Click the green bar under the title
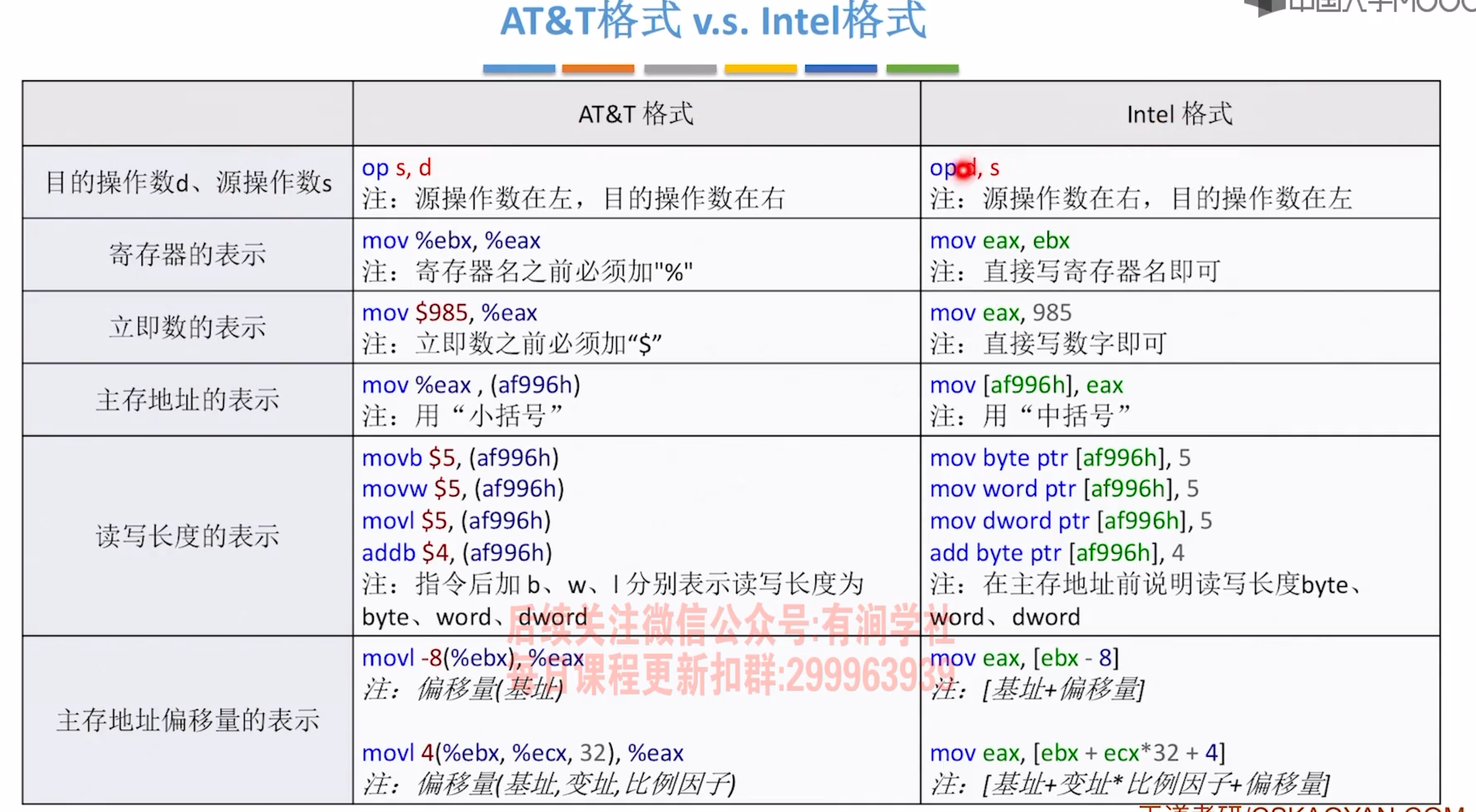1476x812 pixels. click(x=922, y=69)
